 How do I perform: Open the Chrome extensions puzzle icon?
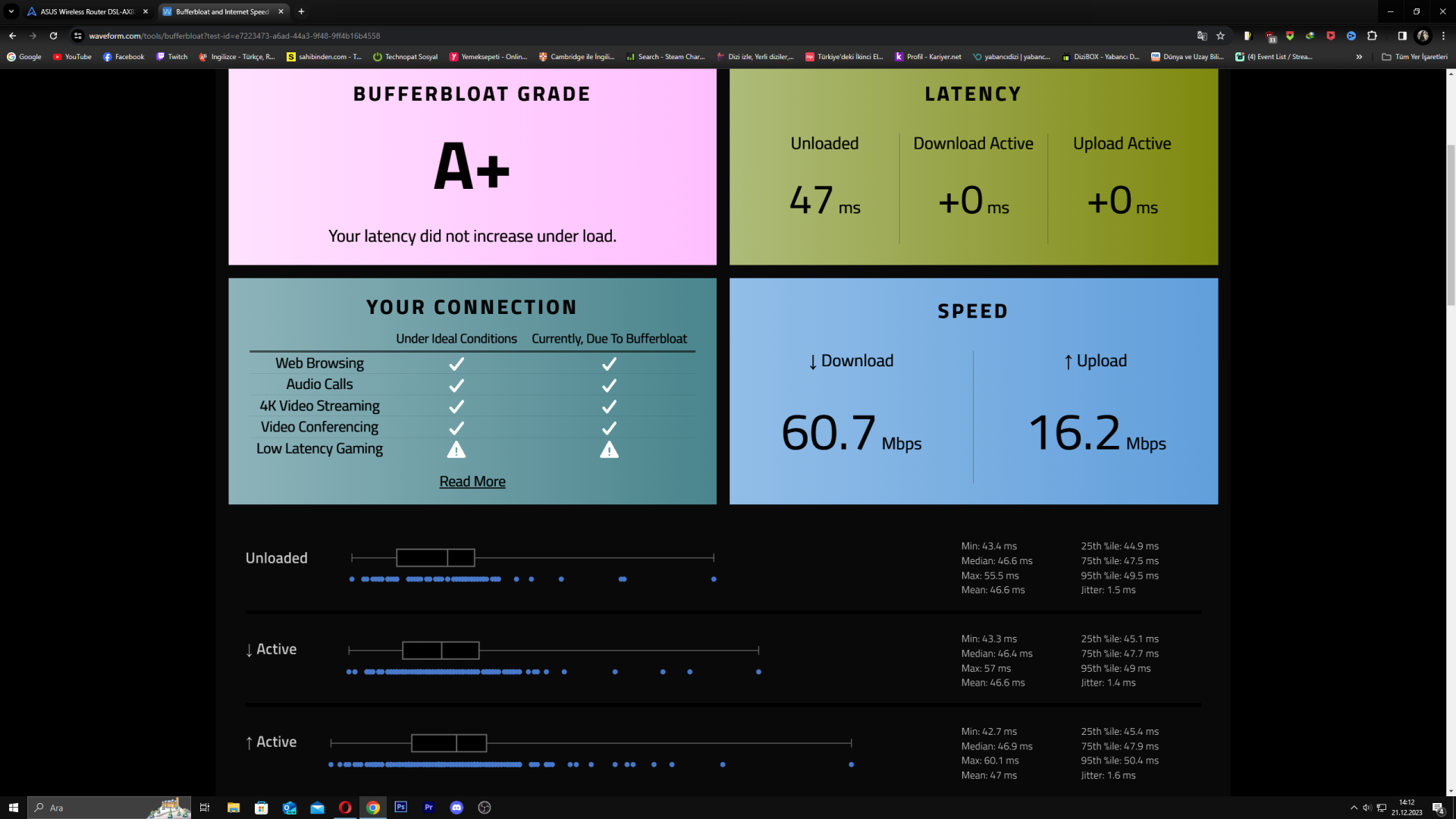tap(1372, 36)
